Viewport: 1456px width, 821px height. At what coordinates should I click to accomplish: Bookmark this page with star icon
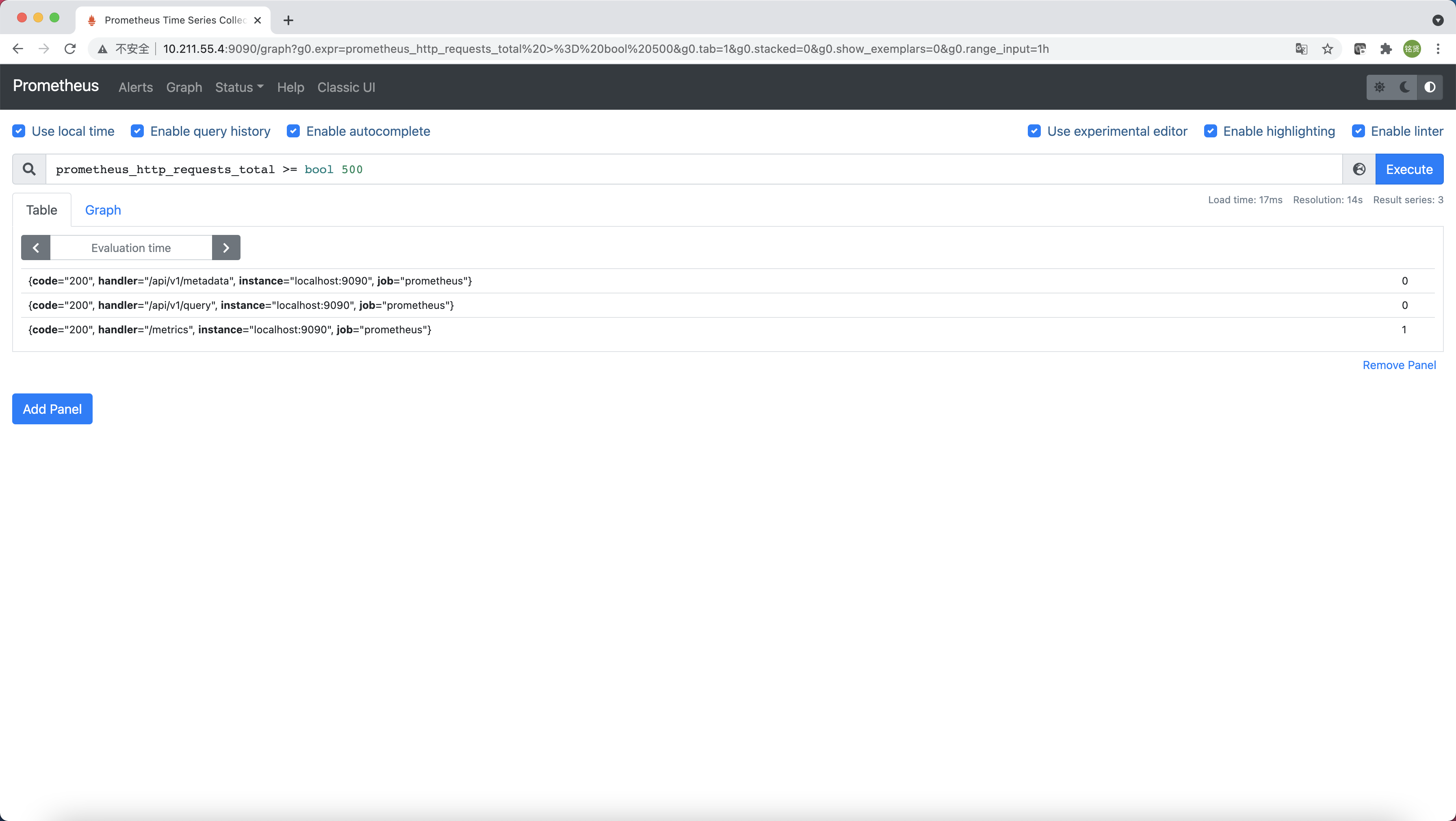coord(1328,49)
